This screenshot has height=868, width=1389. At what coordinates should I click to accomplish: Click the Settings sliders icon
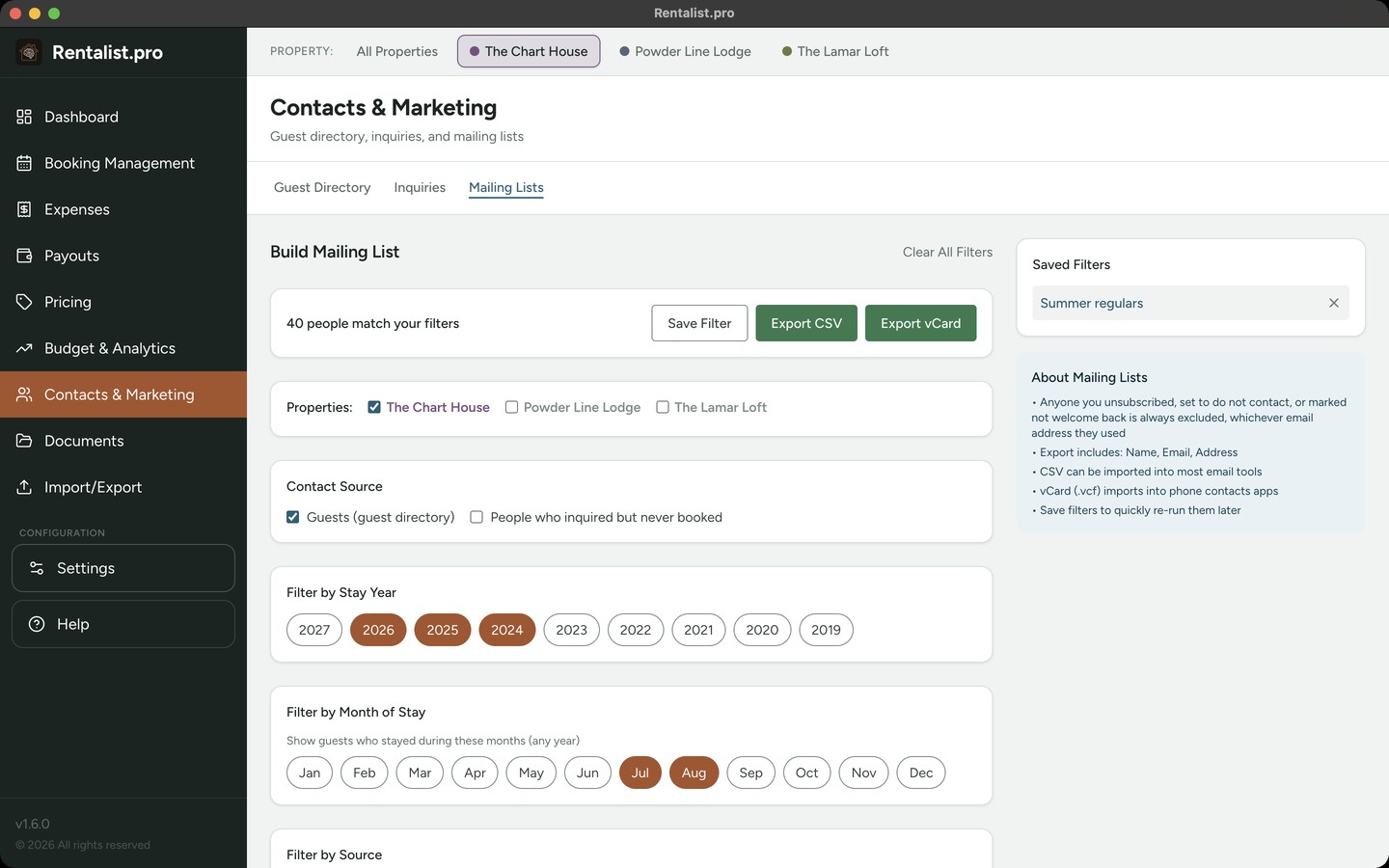[x=37, y=568]
